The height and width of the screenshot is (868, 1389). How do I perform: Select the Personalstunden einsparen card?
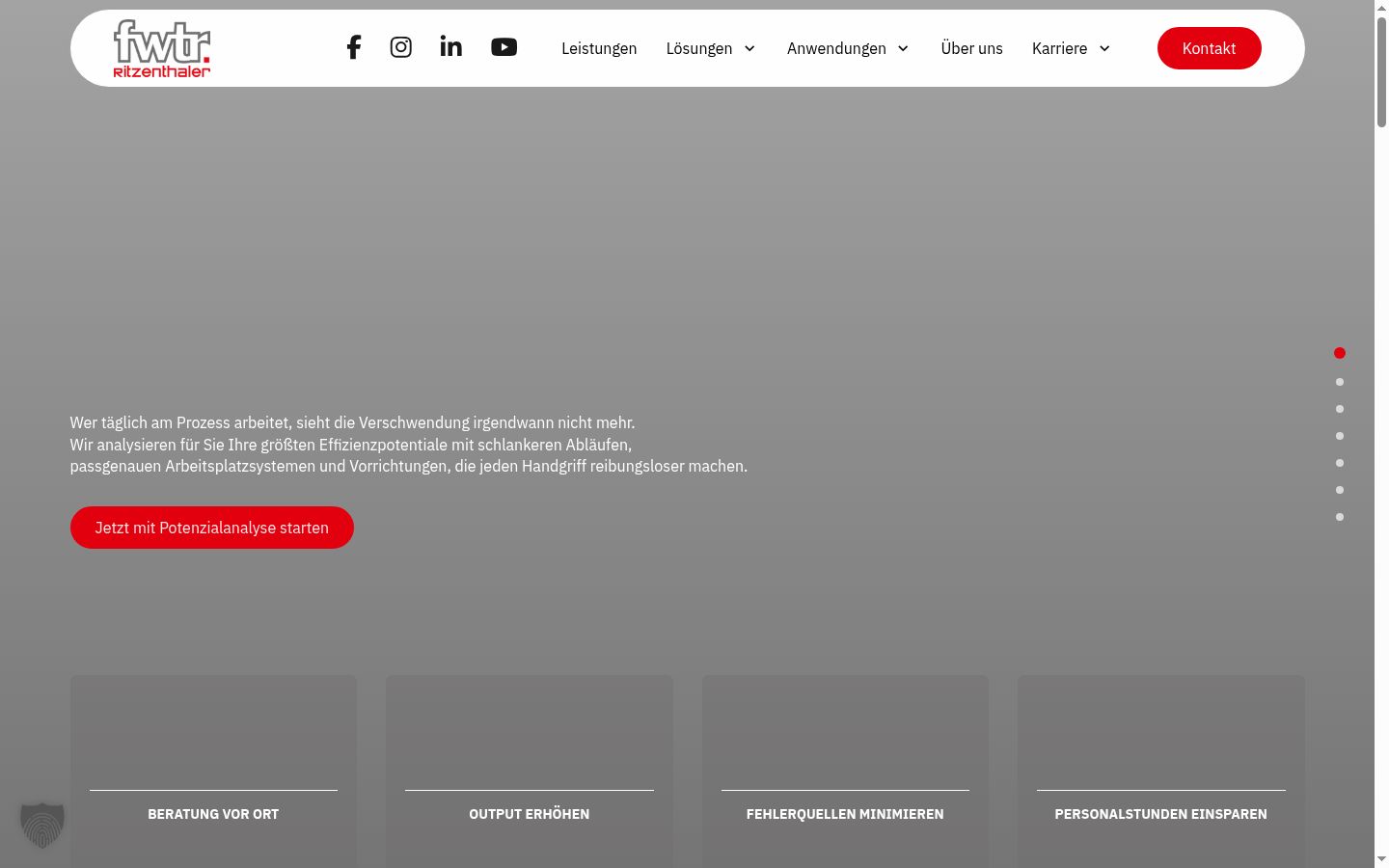click(x=1161, y=772)
